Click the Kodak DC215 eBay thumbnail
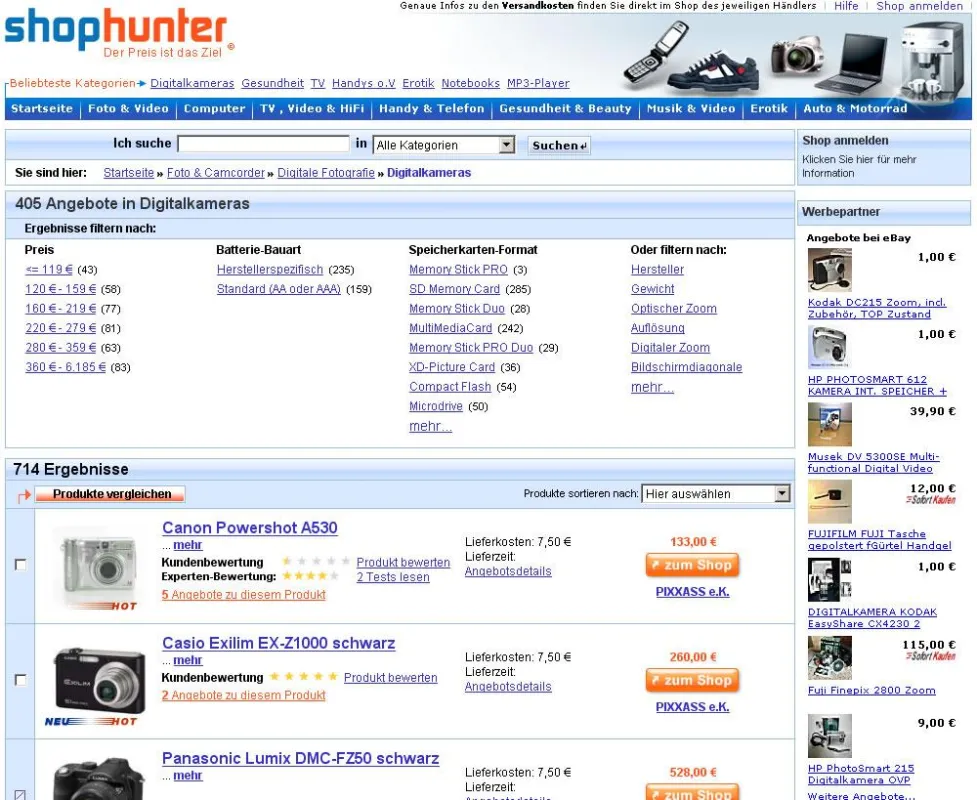The width and height of the screenshot is (977, 800). (x=829, y=270)
